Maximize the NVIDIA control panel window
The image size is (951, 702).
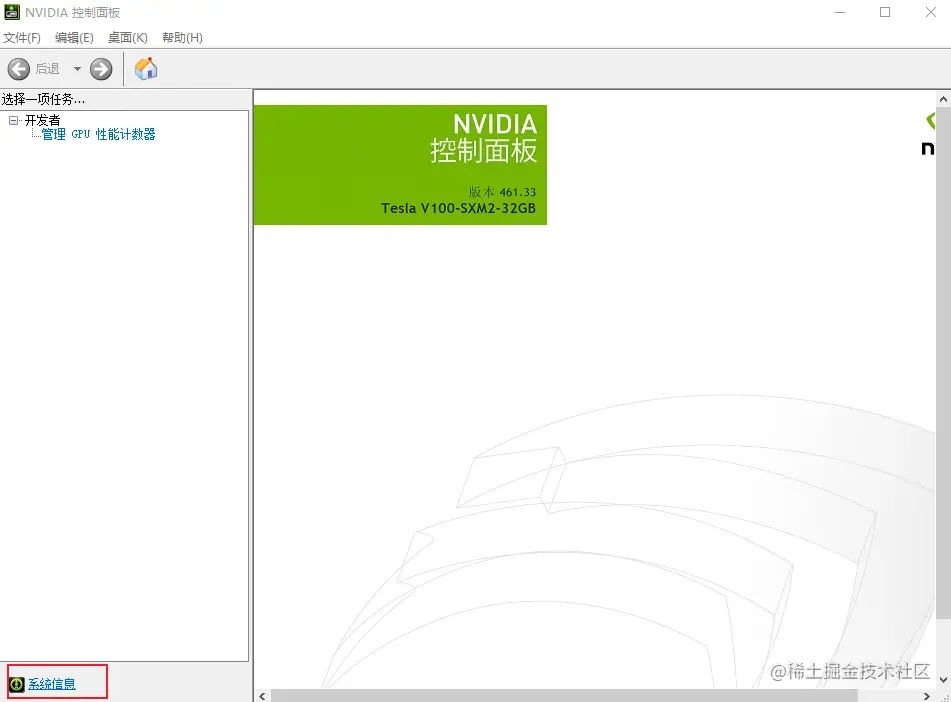click(x=885, y=12)
